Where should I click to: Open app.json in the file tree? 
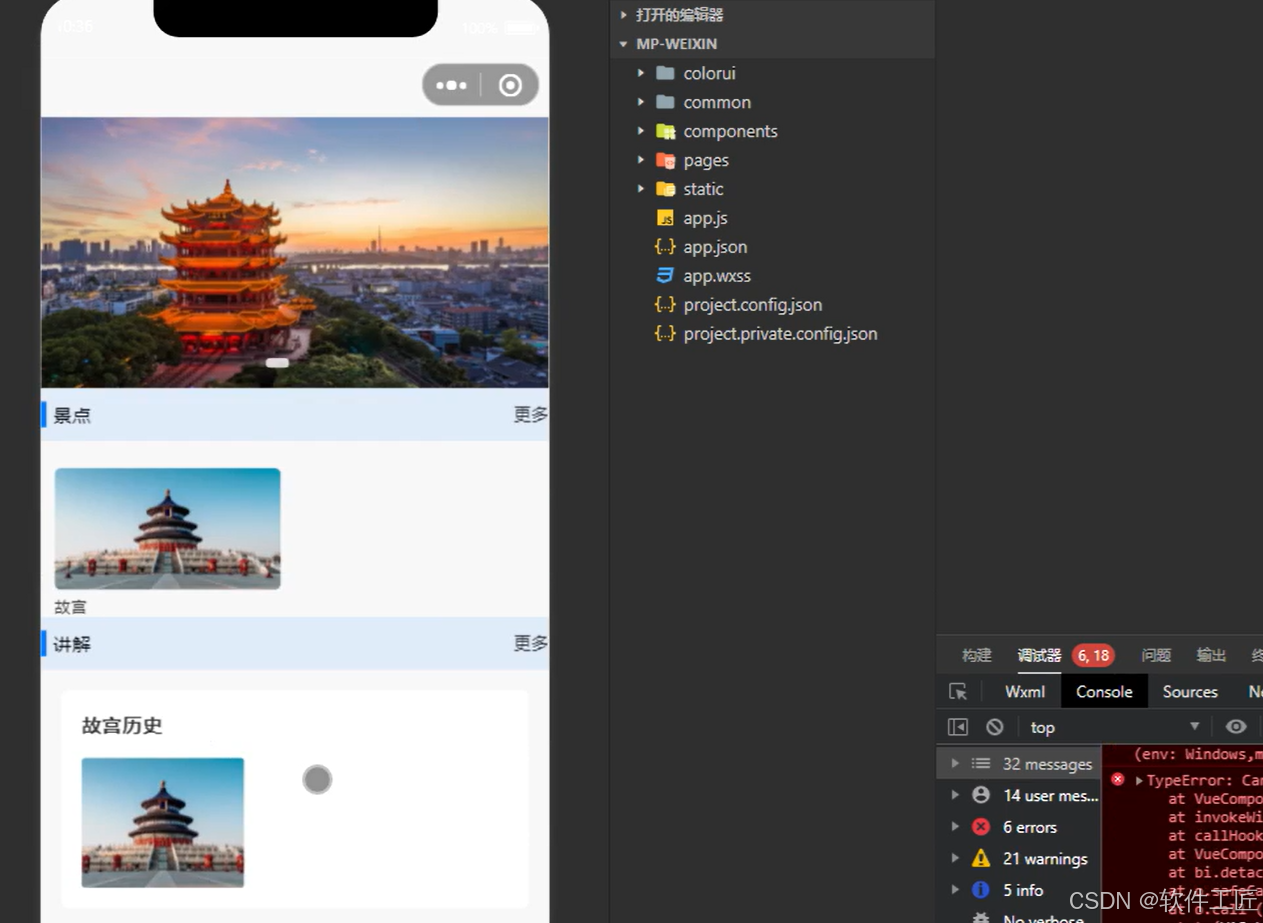715,247
